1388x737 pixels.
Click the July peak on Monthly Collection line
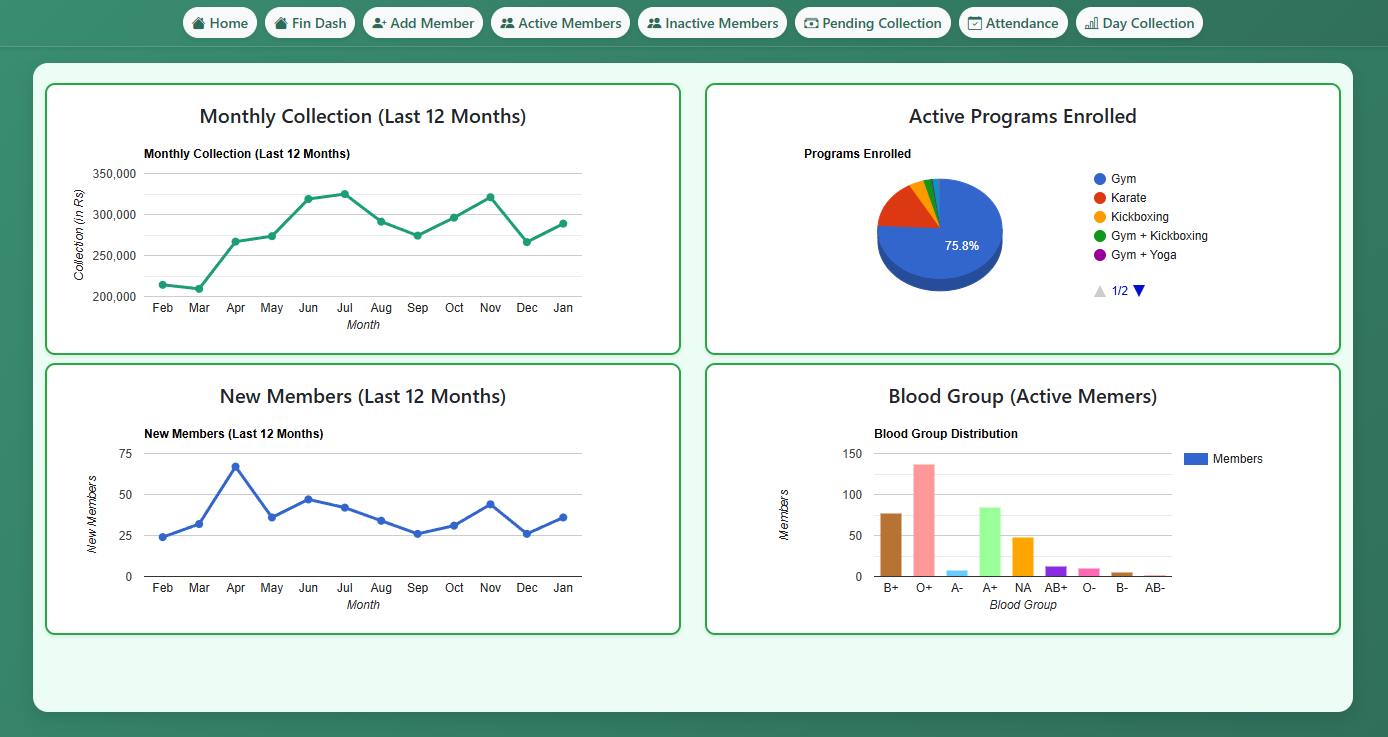pos(344,193)
